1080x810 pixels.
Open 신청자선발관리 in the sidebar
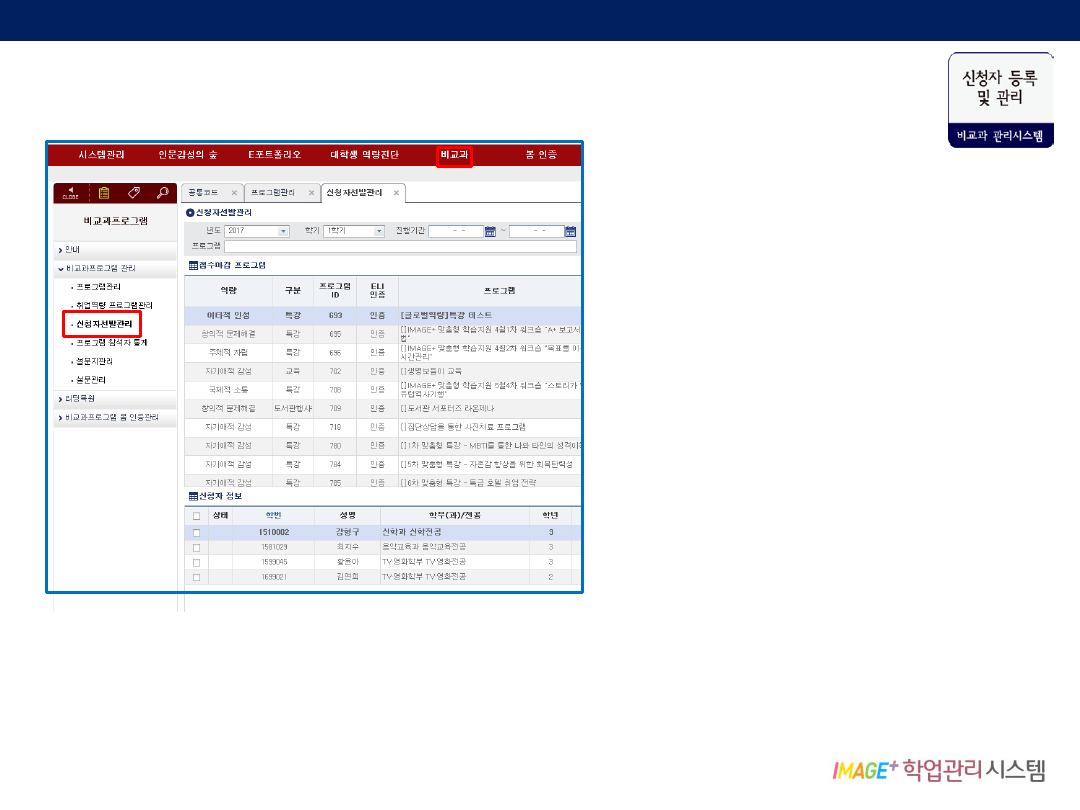pos(104,324)
